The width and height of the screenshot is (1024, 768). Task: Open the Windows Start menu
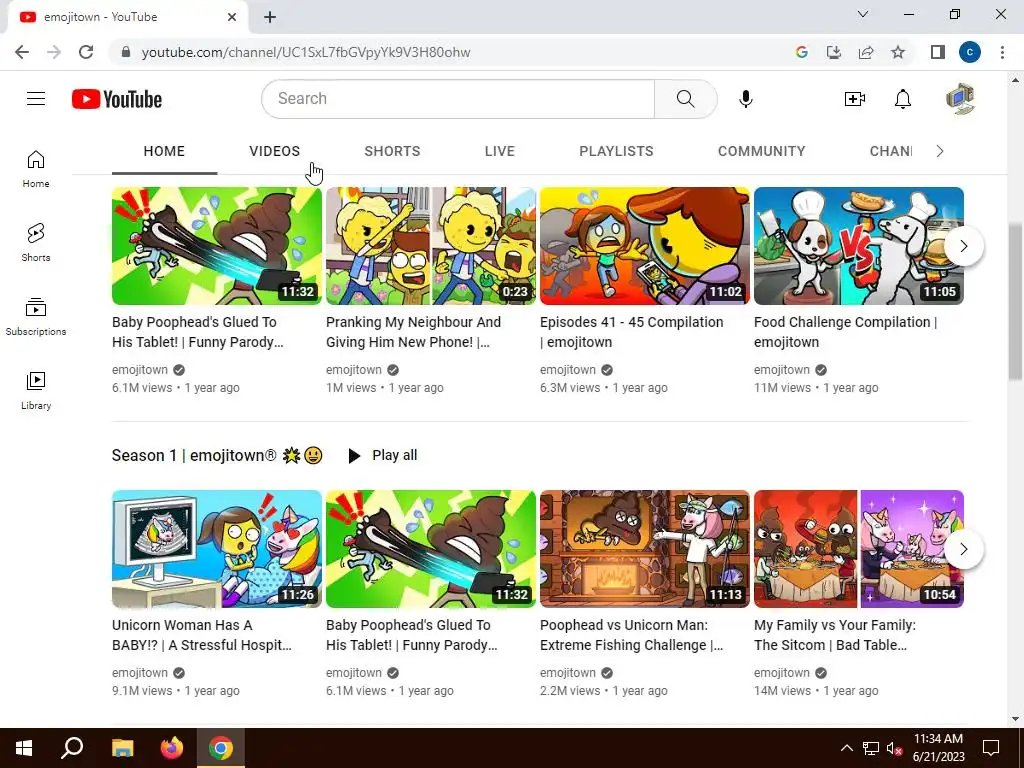(24, 748)
